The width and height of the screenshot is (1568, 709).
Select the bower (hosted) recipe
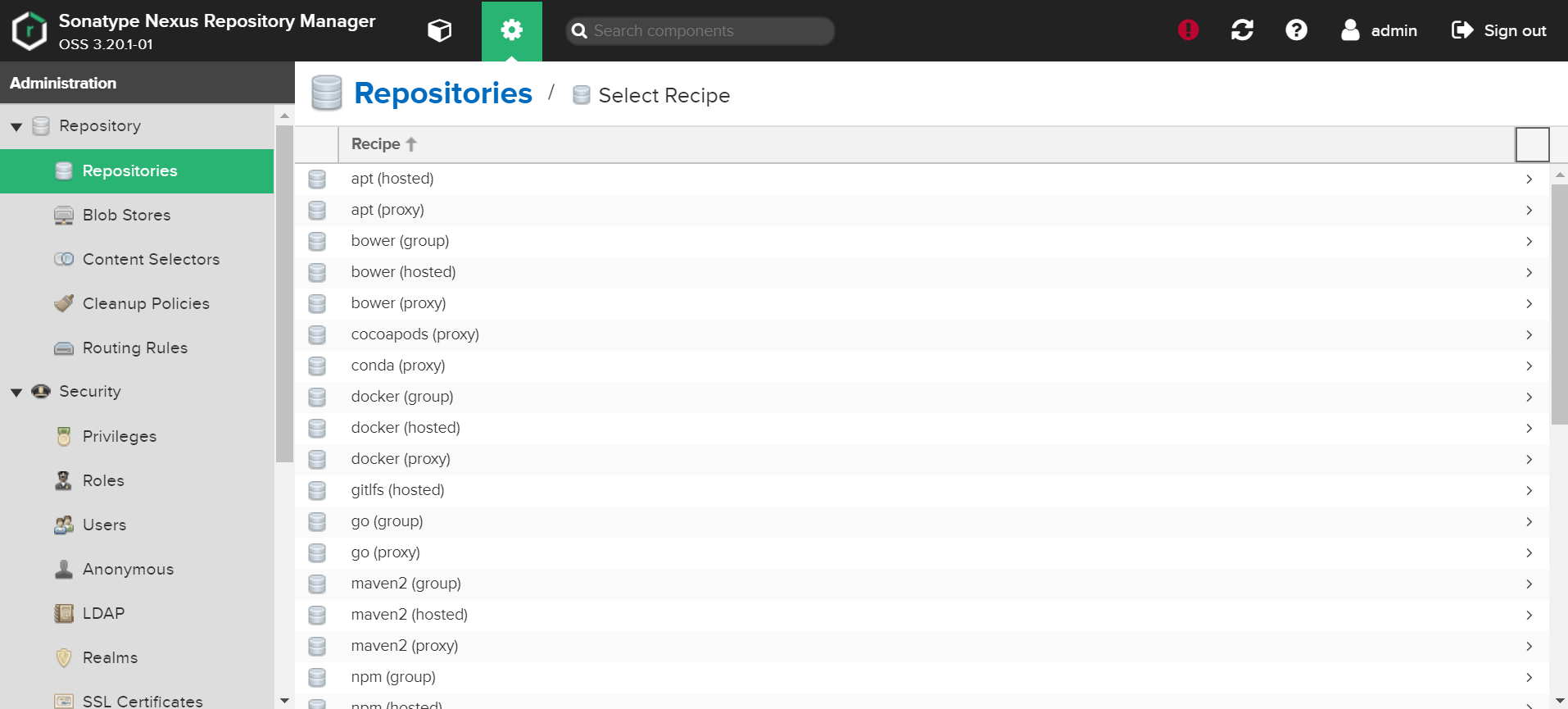tap(922, 272)
